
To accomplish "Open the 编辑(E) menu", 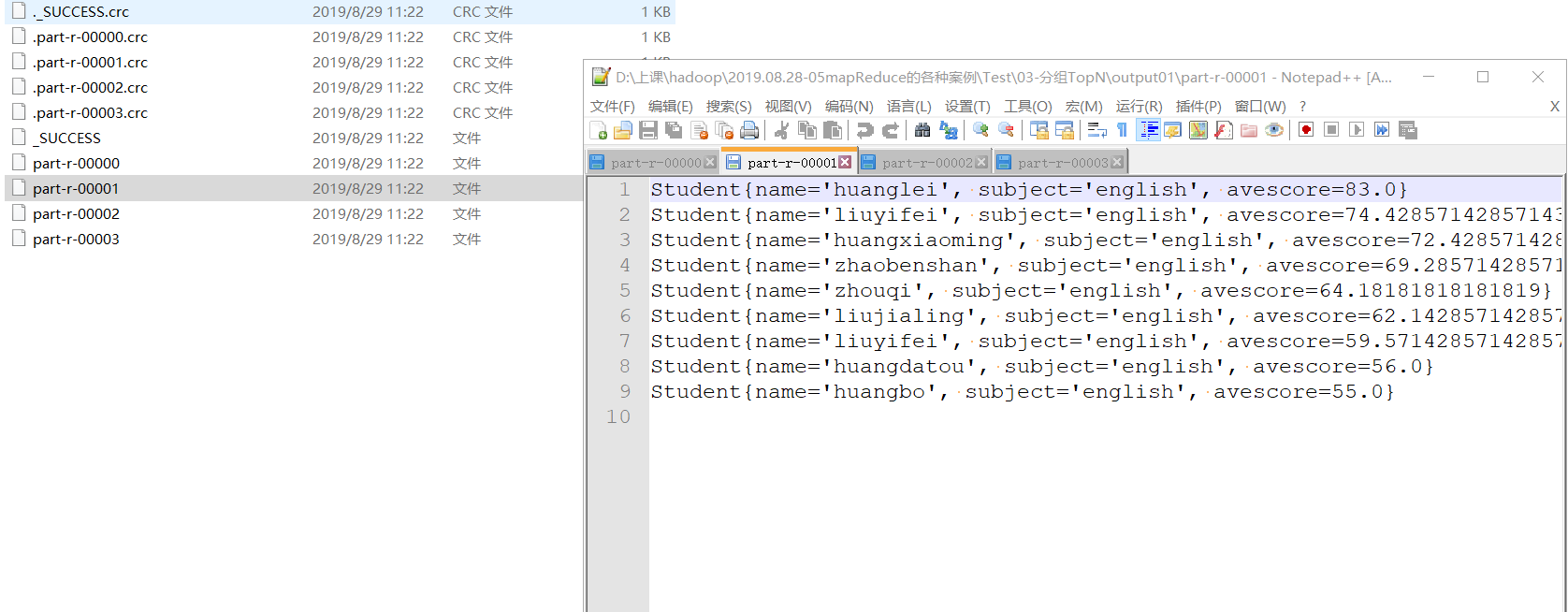I will tap(671, 106).
